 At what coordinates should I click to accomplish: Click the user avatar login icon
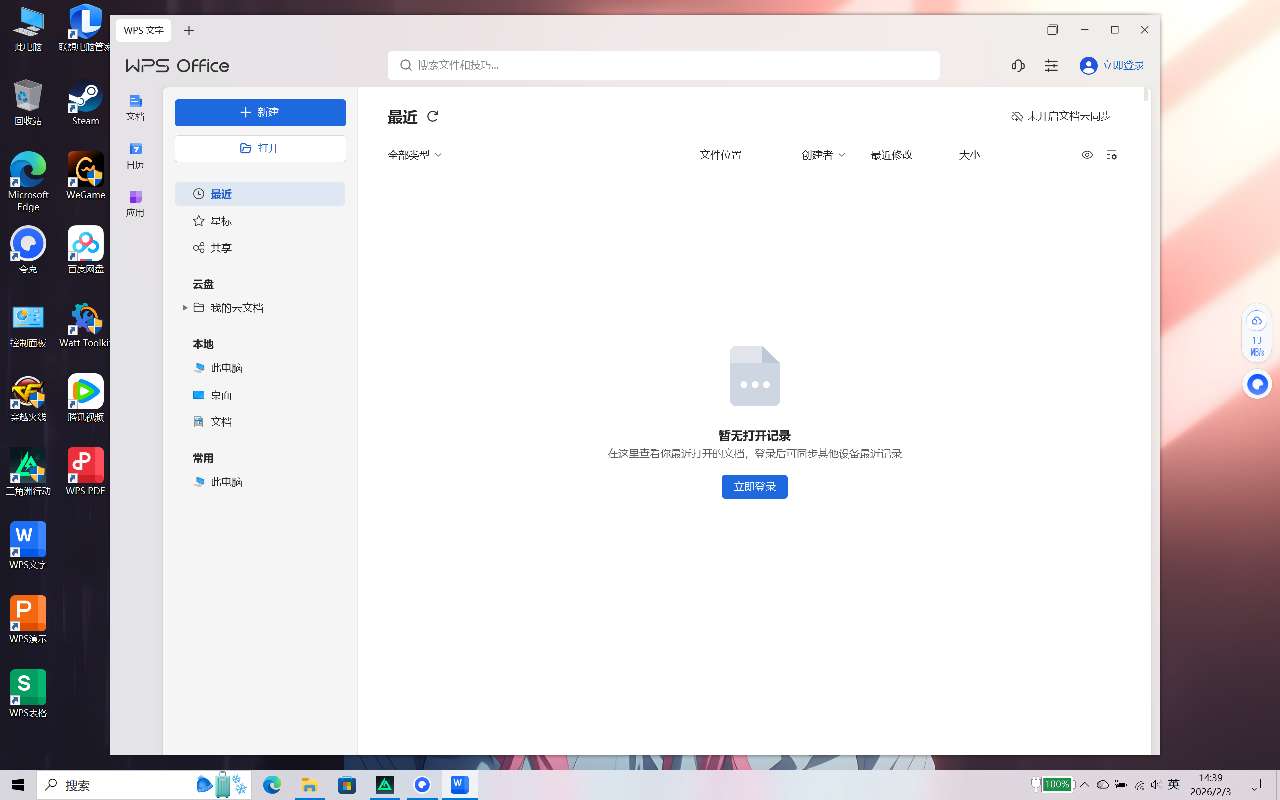coord(1088,65)
